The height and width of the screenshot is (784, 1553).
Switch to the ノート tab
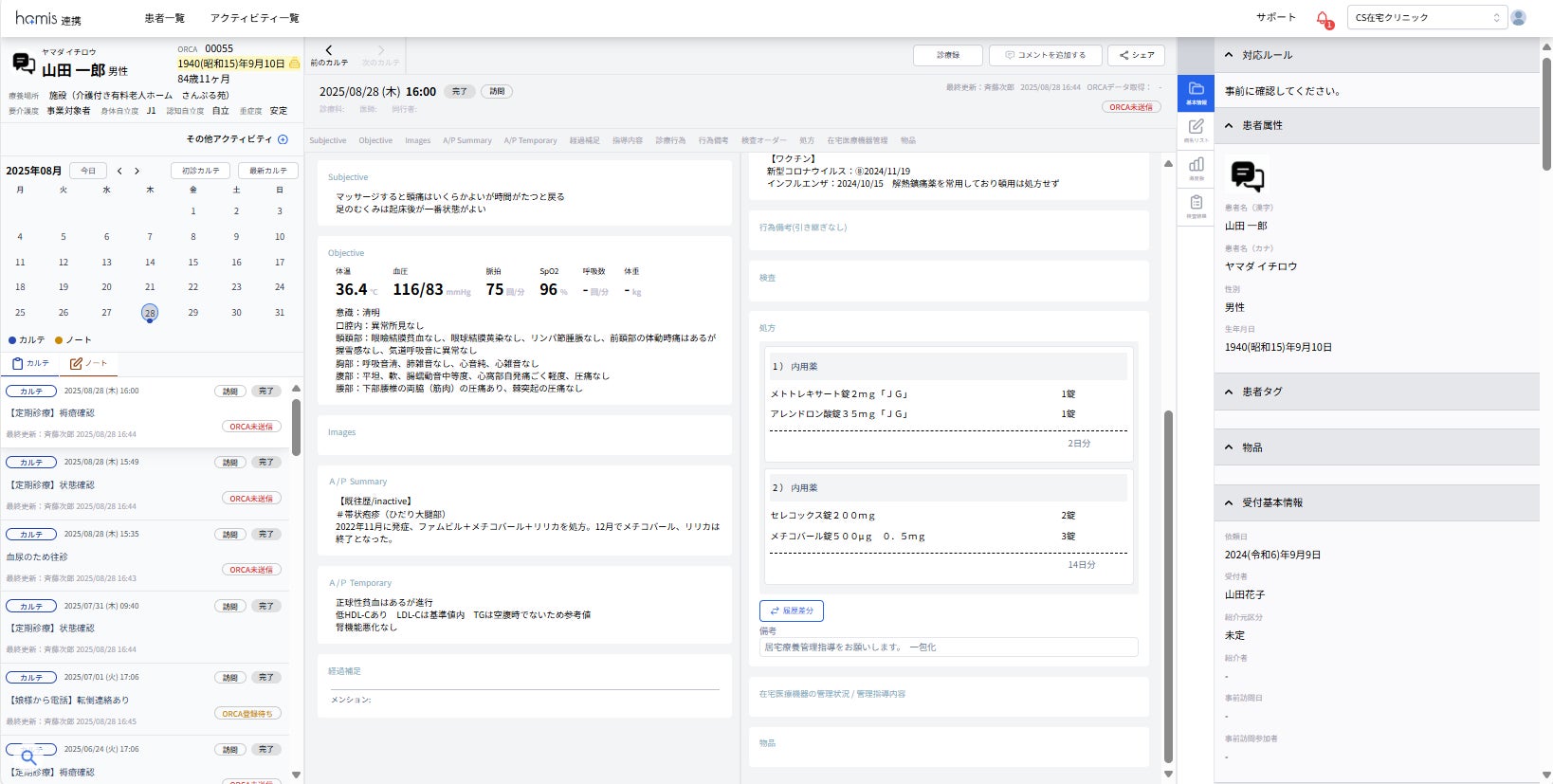pos(88,363)
